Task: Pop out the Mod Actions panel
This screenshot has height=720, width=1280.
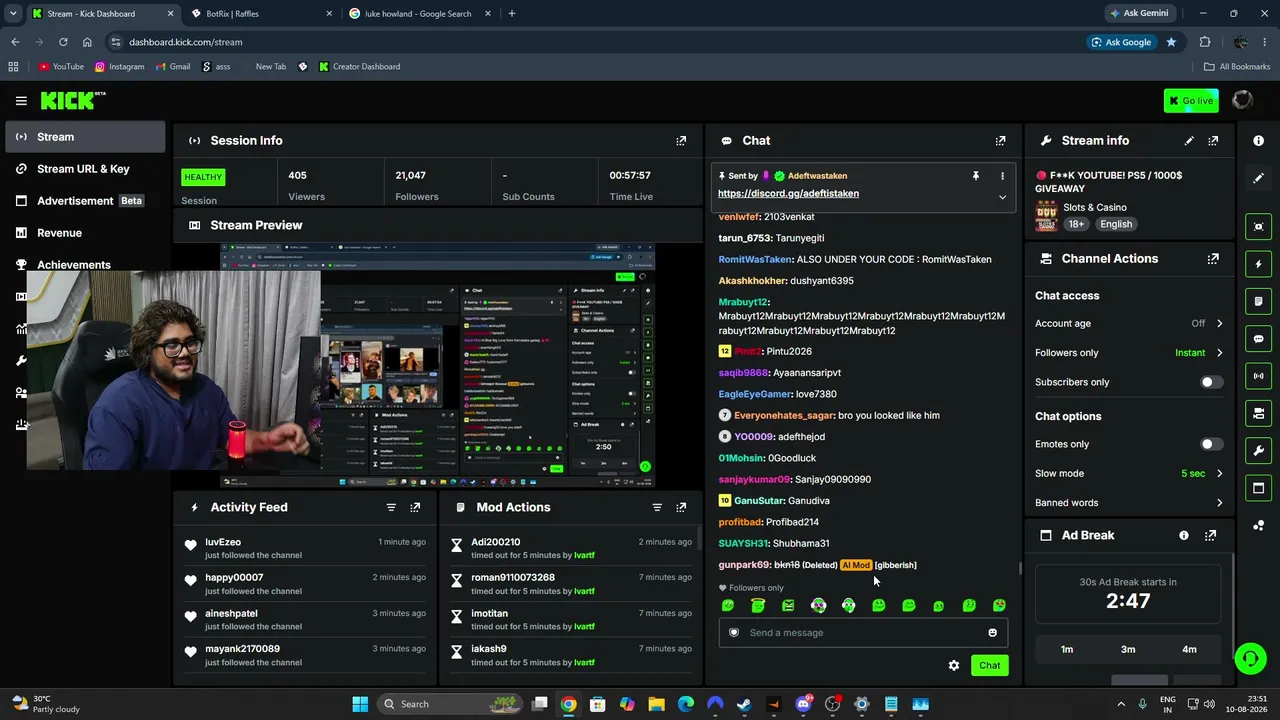Action: click(681, 508)
